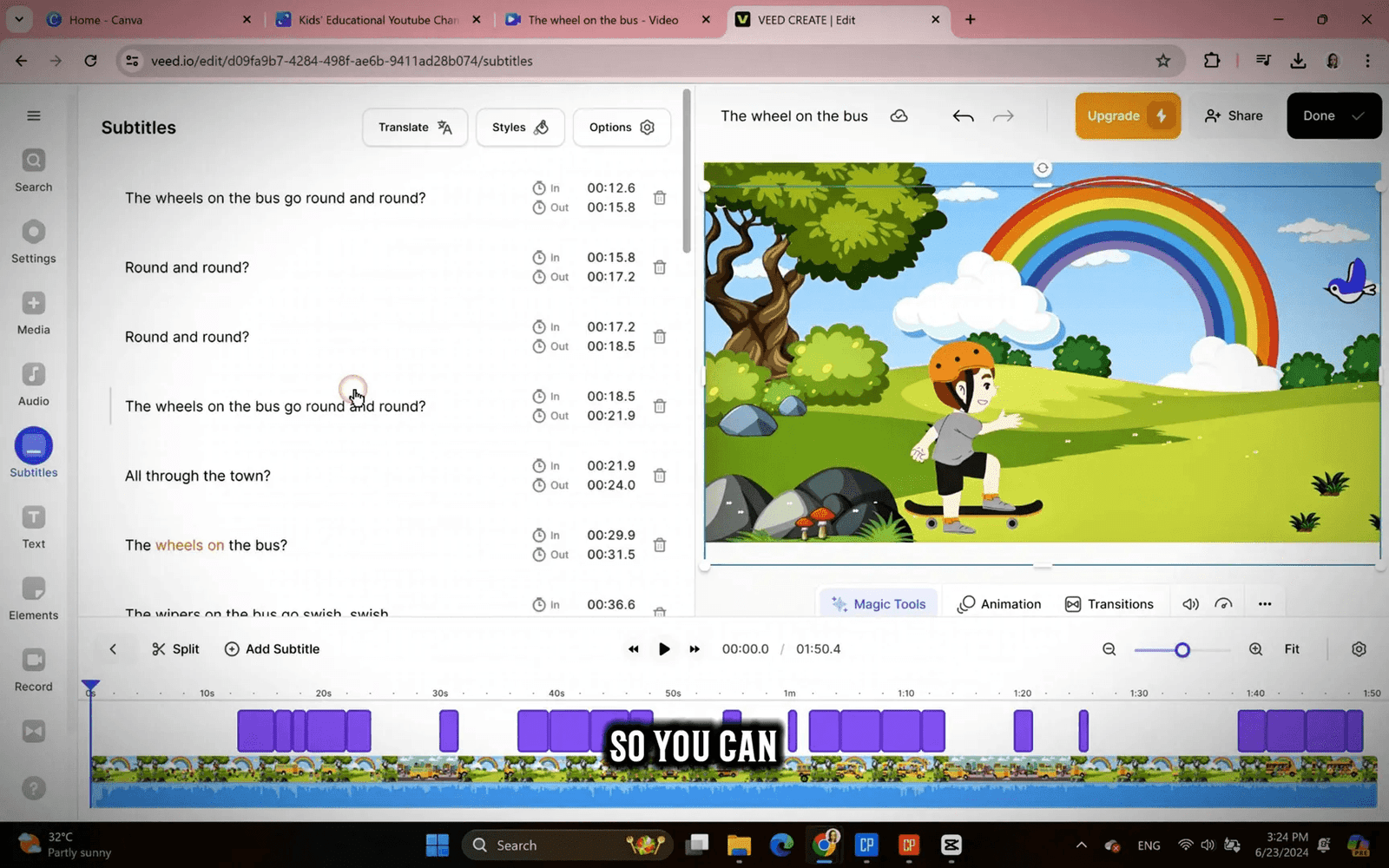Share the project
Image resolution: width=1389 pixels, height=868 pixels.
point(1234,115)
